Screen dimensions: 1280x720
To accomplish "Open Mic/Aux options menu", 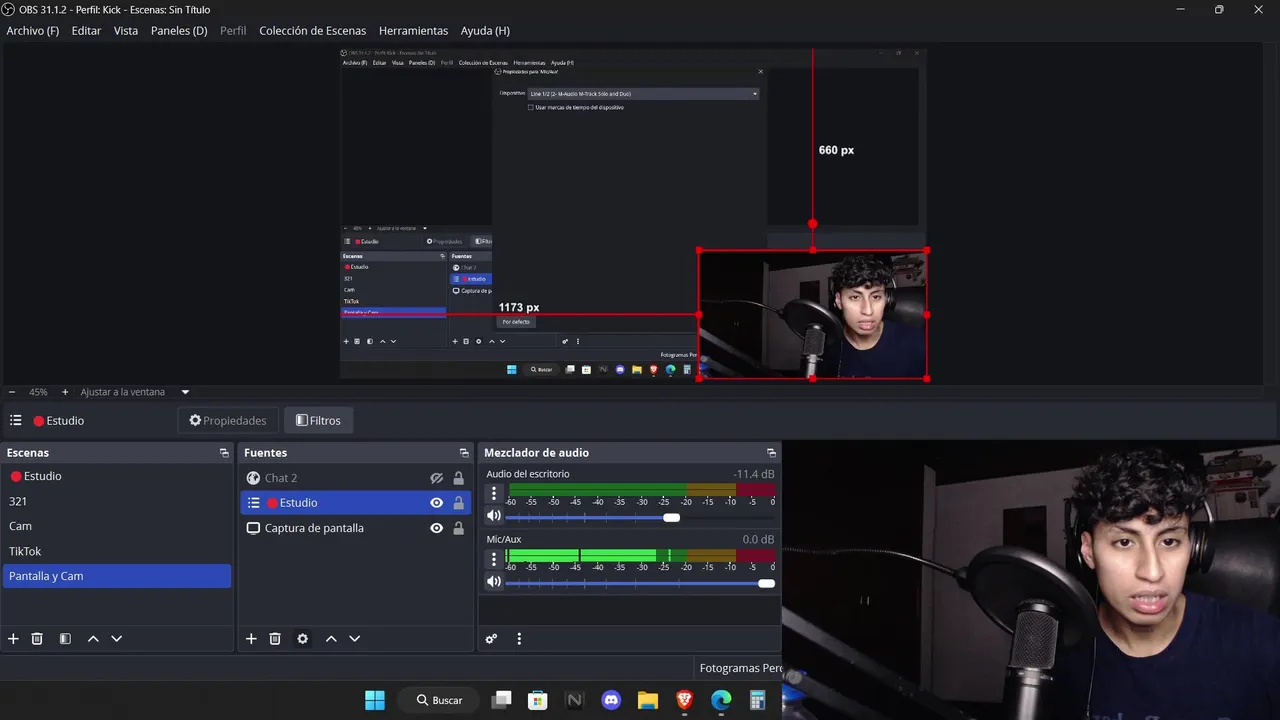I will tap(493, 560).
